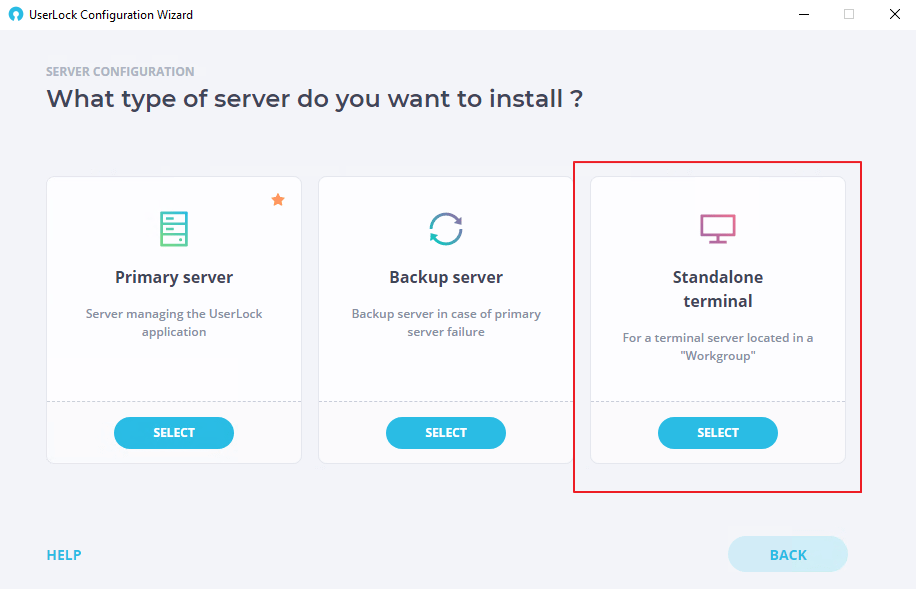Minimize the UserLock Configuration Wizard window

[804, 15]
